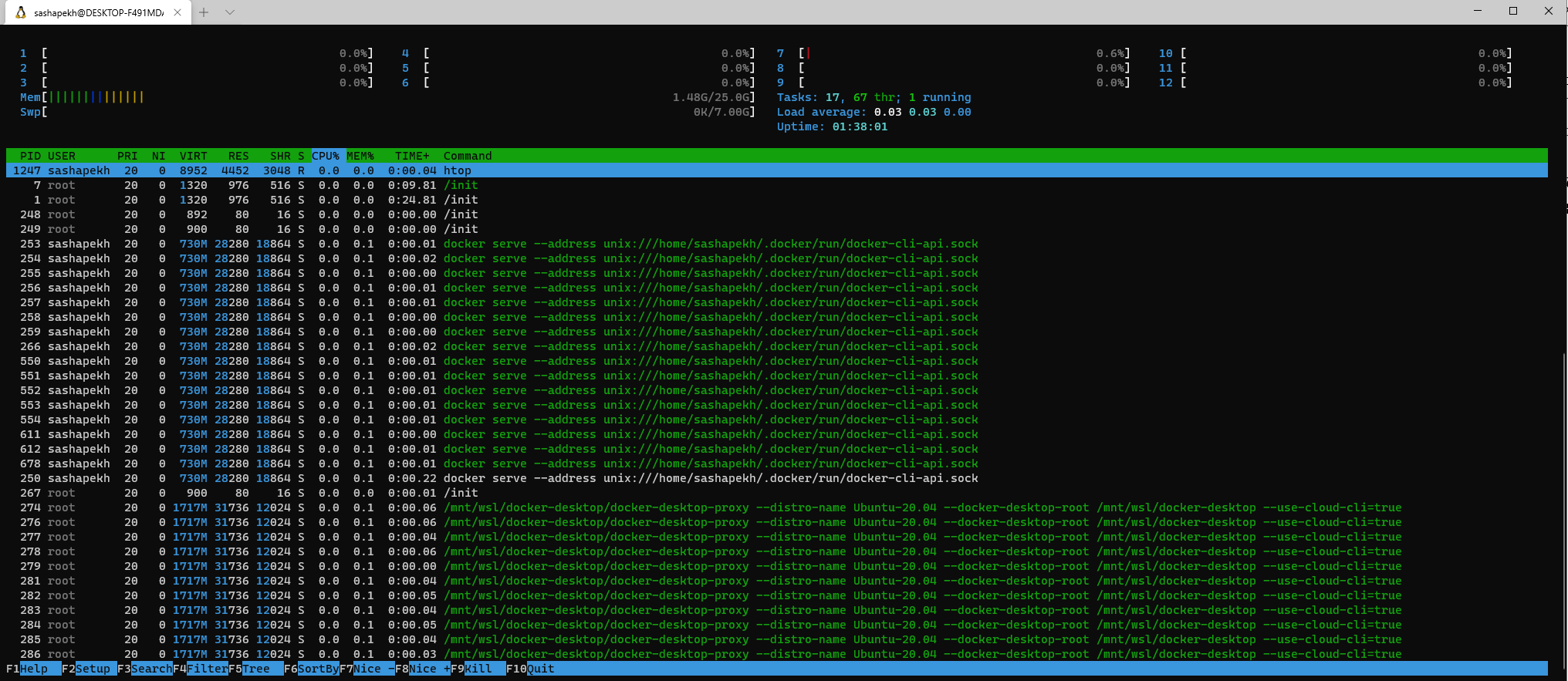
Task: Click the Mem usage meter bar
Action: coord(388,97)
